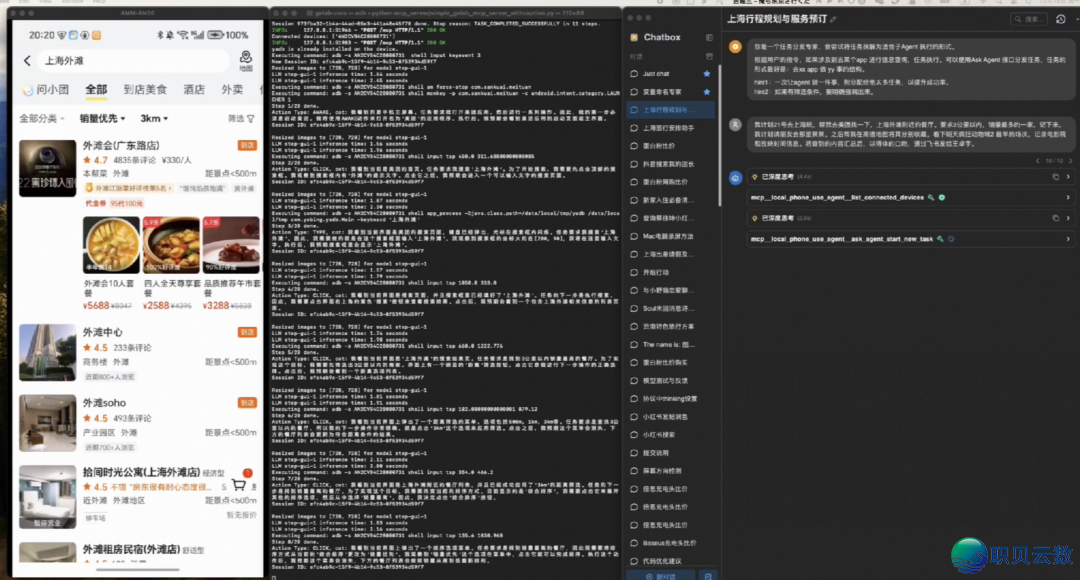Open the 模型测试与反馈 conversation

671,380
